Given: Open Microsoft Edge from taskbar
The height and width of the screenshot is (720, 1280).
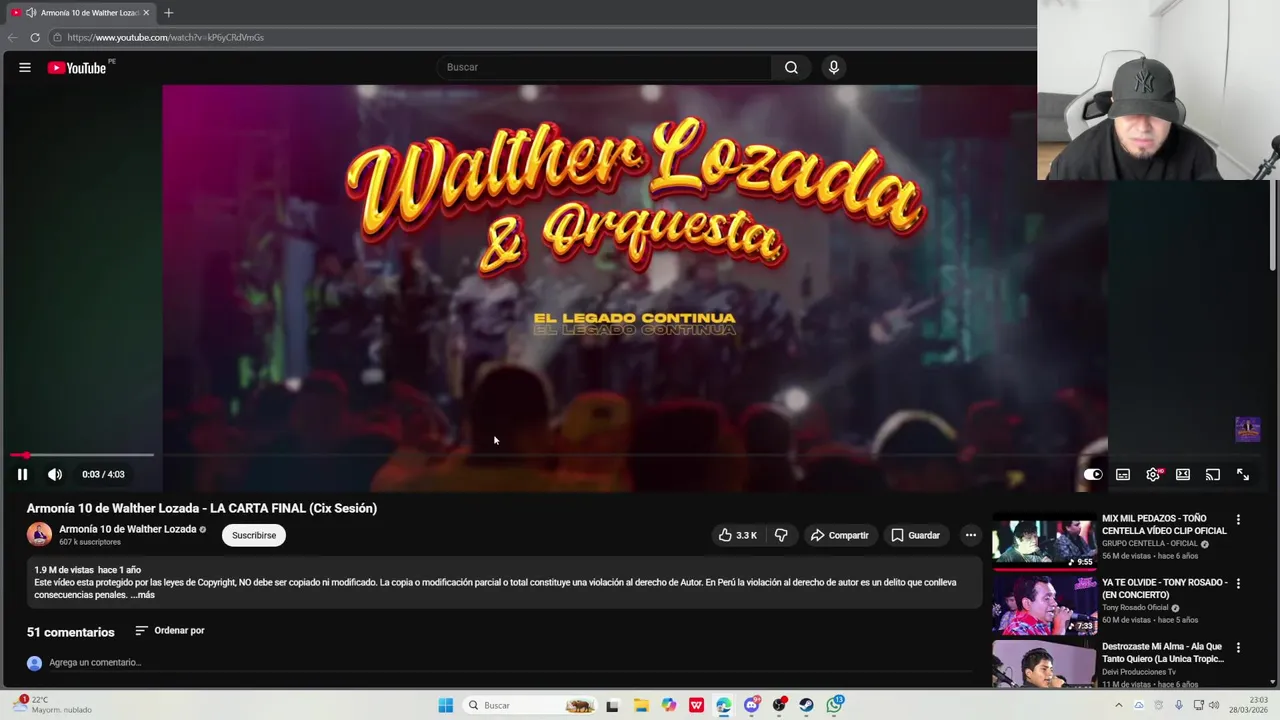Looking at the screenshot, I should (x=724, y=705).
